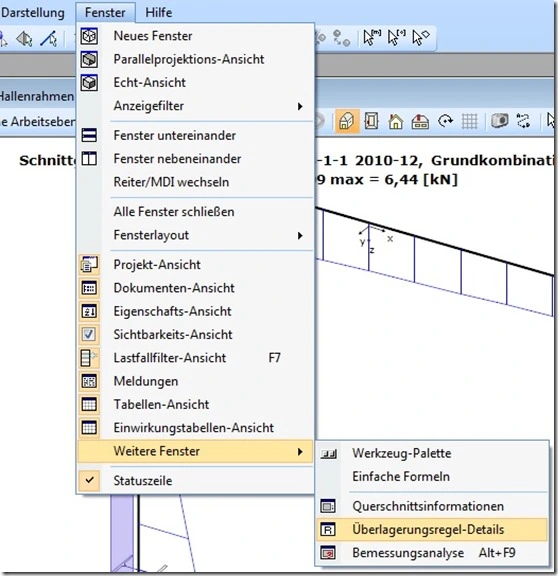Image resolution: width=558 pixels, height=576 pixels.
Task: Click the Neues Fenster cube icon
Action: point(89,36)
